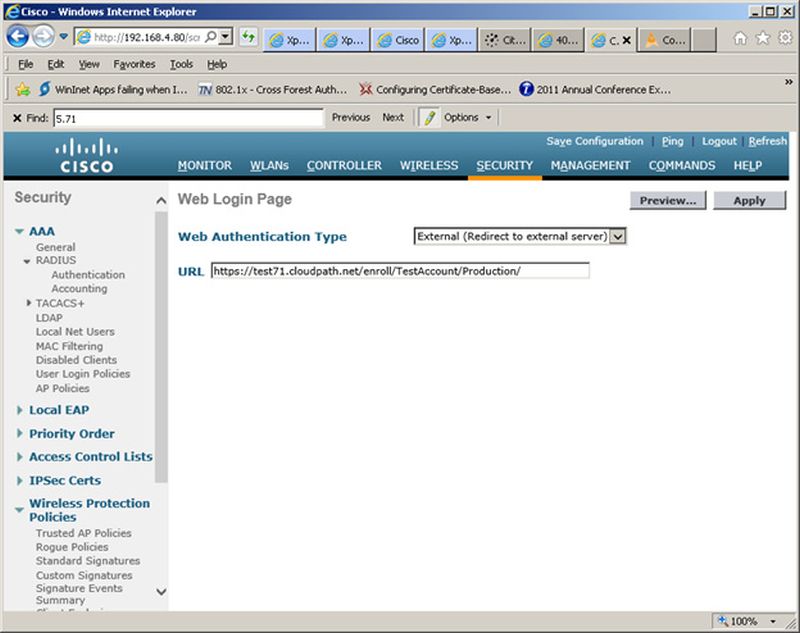This screenshot has height=633, width=800.
Task: Open the File menu
Action: (x=26, y=64)
